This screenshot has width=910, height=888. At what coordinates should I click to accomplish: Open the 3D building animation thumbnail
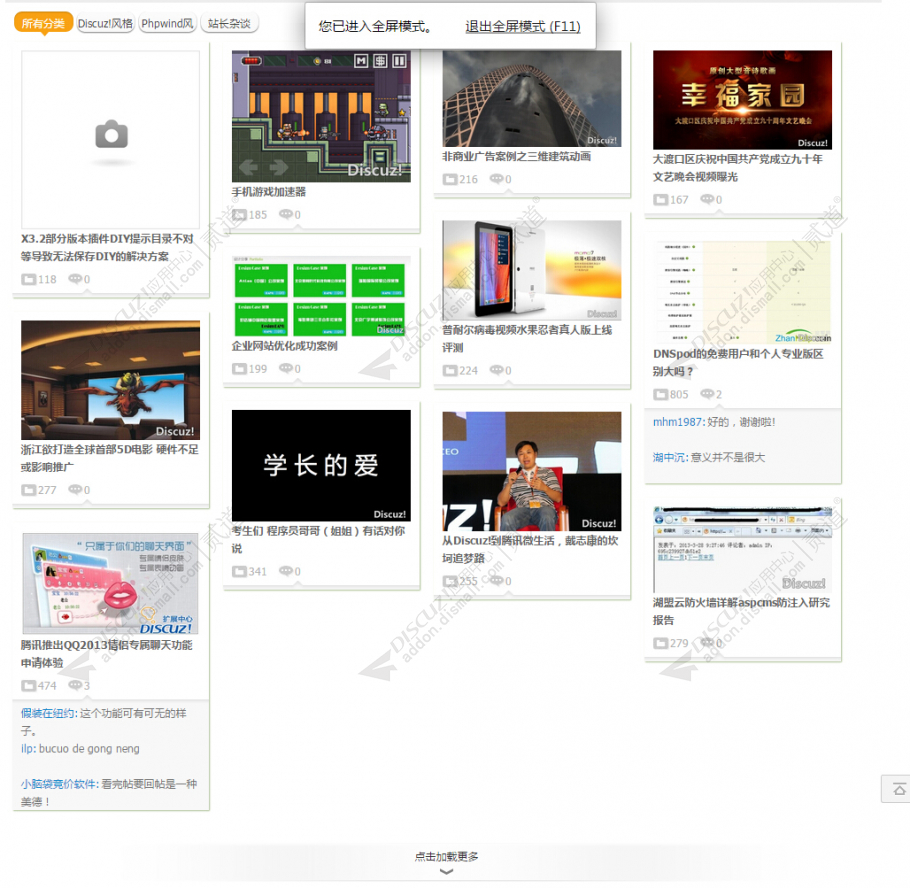tap(532, 98)
